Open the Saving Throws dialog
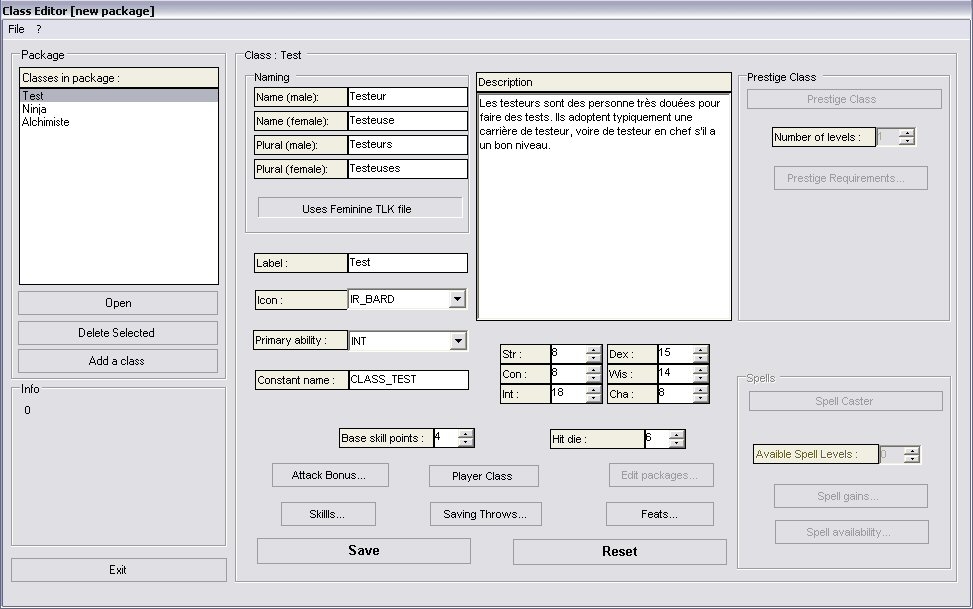973x609 pixels. pos(484,514)
